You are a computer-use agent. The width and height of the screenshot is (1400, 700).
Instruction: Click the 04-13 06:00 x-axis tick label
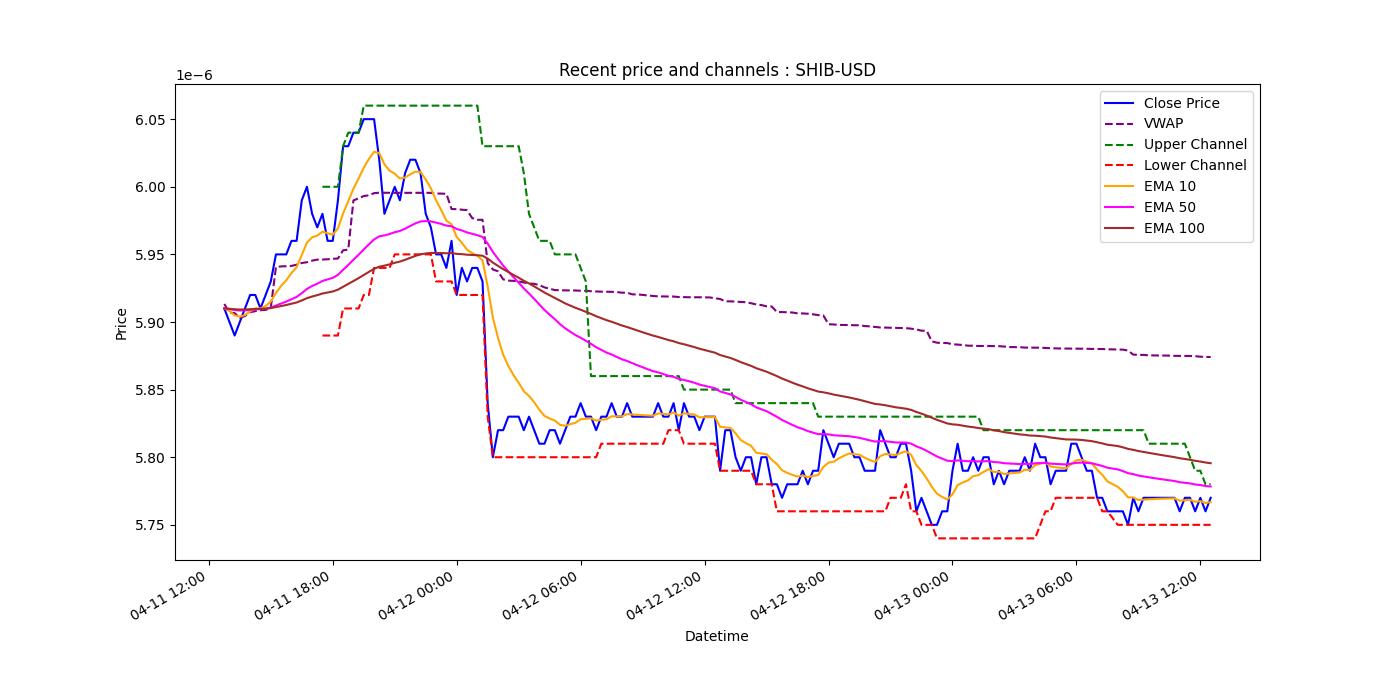pos(1039,597)
